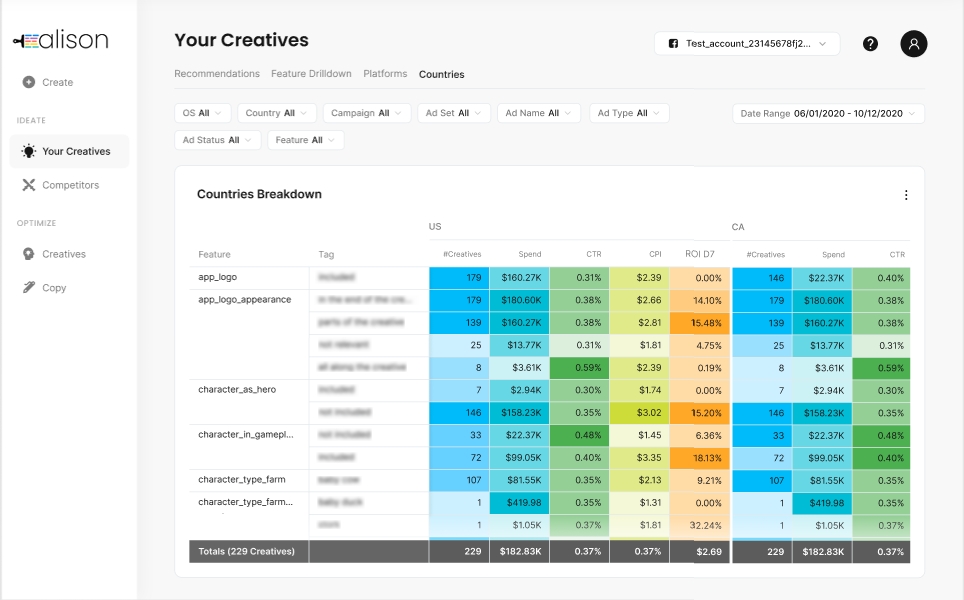Switch to the Recommendations tab
The image size is (964, 600).
[x=217, y=74]
